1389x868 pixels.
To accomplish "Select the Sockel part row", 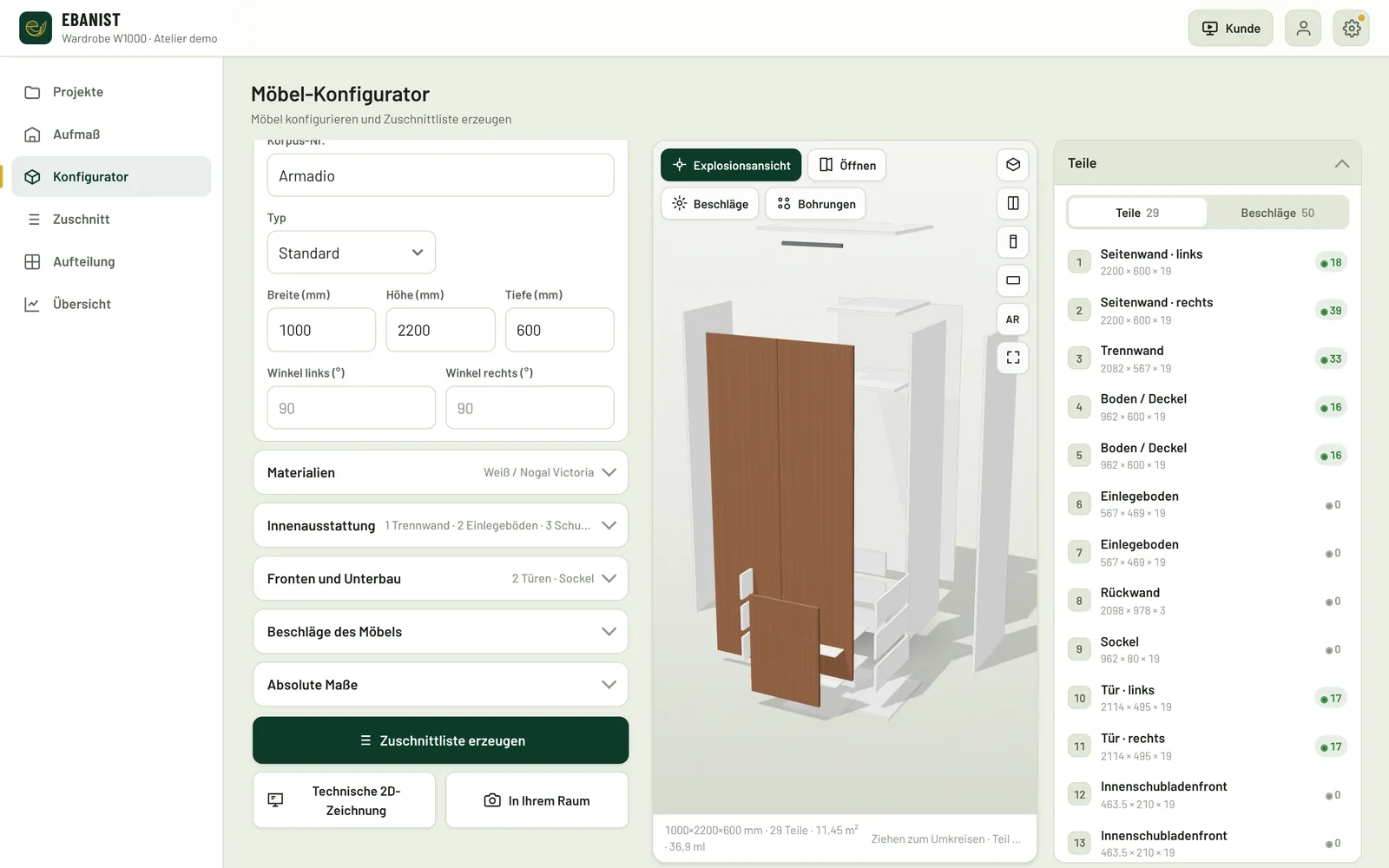I will point(1208,649).
